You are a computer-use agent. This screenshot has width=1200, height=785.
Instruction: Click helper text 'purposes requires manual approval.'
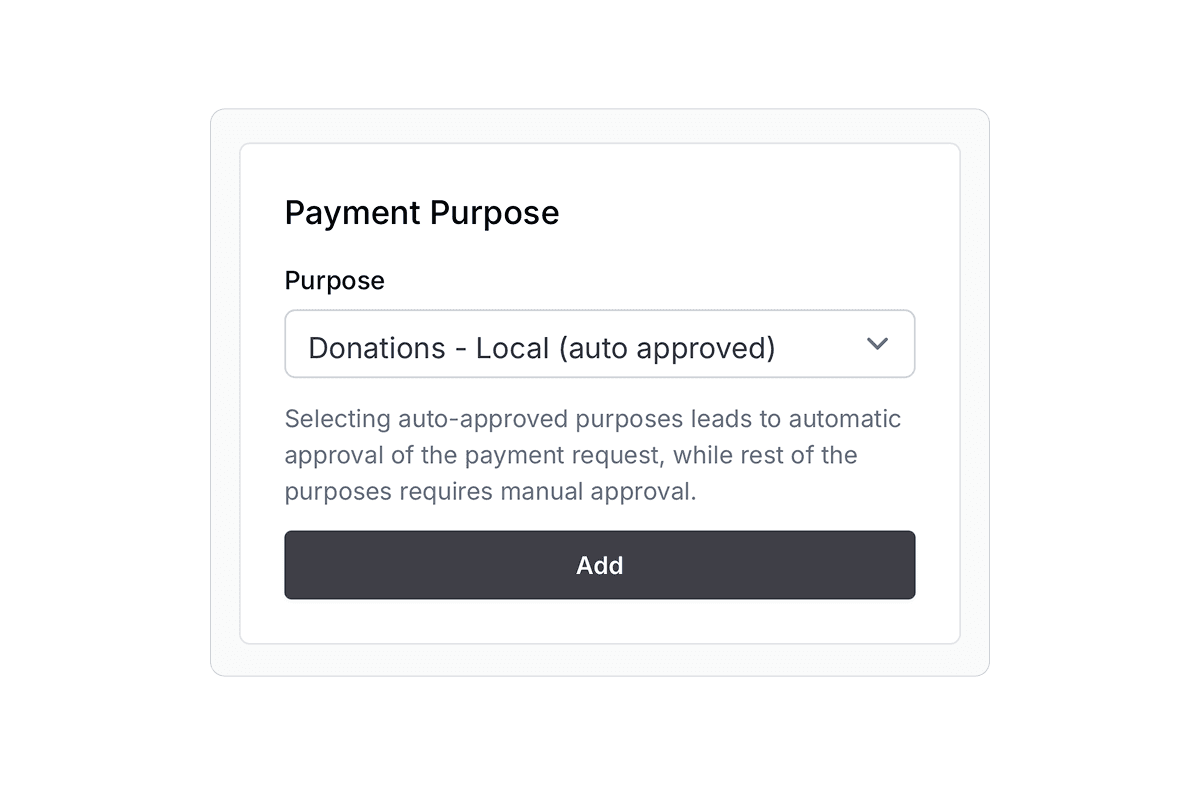coord(490,492)
